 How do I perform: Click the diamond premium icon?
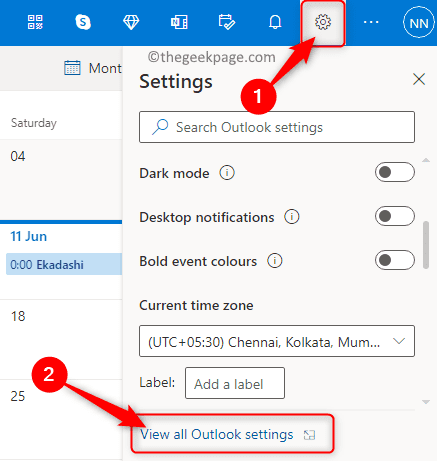[131, 22]
